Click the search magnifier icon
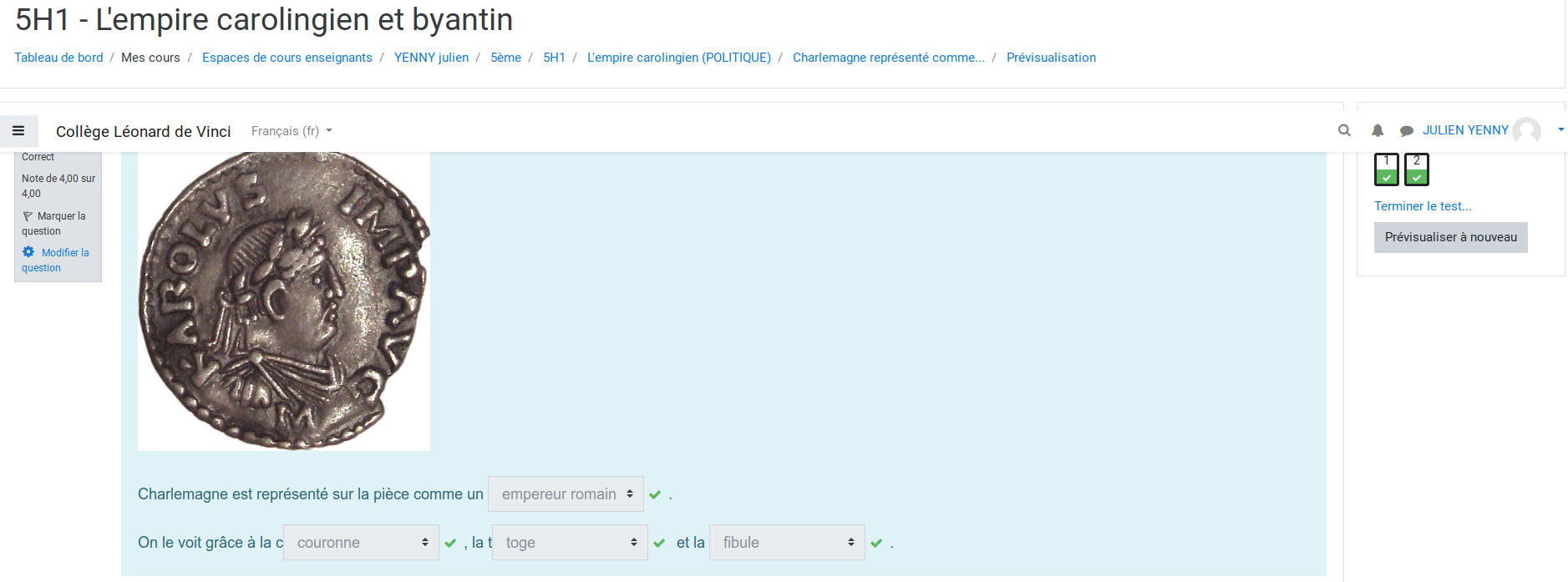 point(1344,130)
